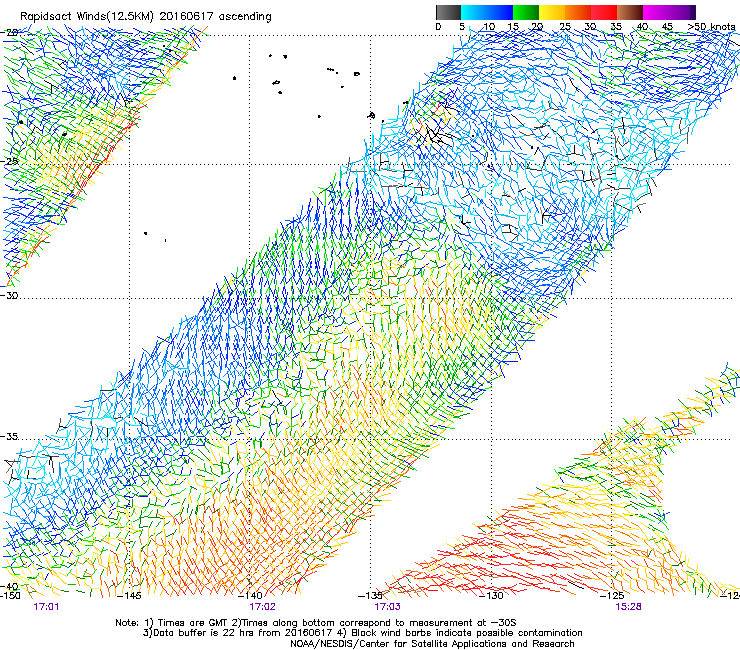
Task: Click the NOAA/NESDIS credit line
Action: pos(432,644)
